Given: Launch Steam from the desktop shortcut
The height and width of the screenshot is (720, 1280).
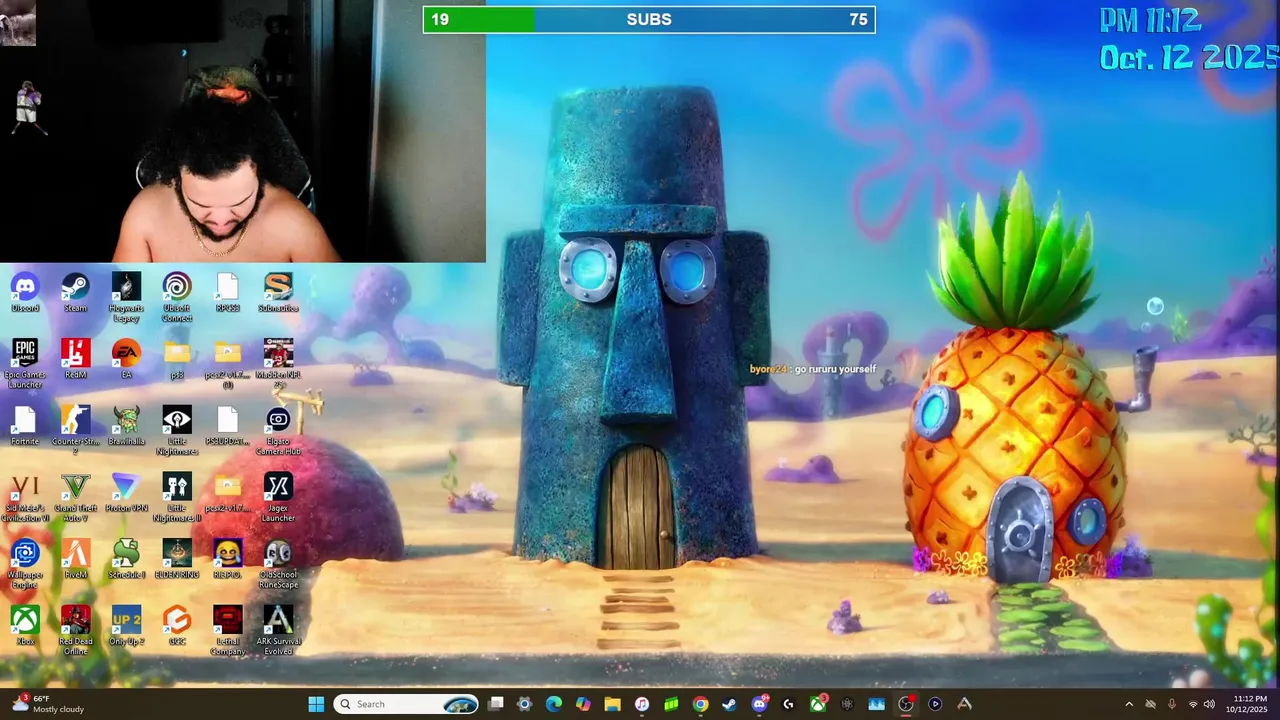Looking at the screenshot, I should (75, 292).
